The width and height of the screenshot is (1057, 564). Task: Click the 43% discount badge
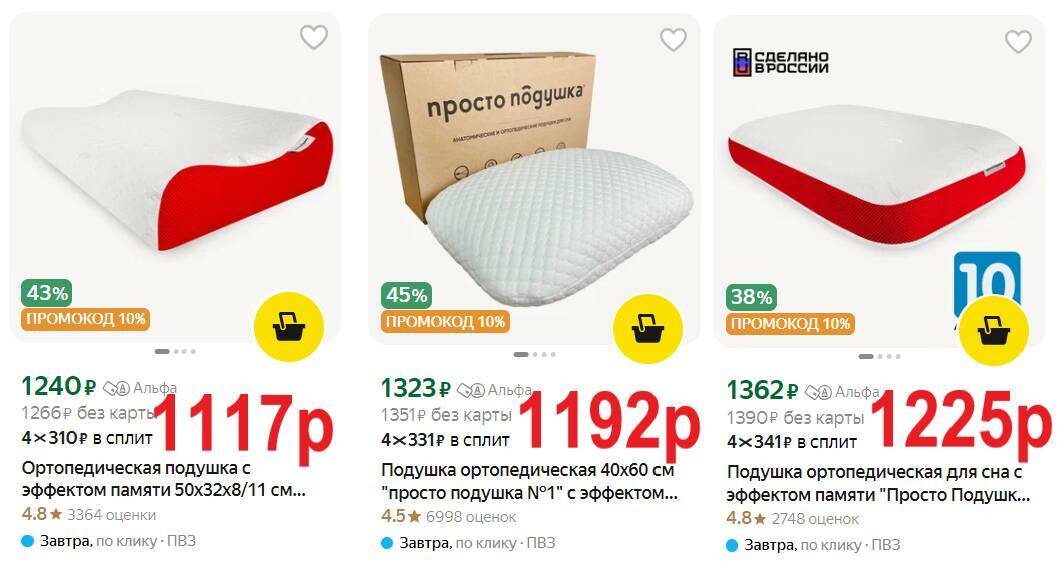[x=47, y=293]
